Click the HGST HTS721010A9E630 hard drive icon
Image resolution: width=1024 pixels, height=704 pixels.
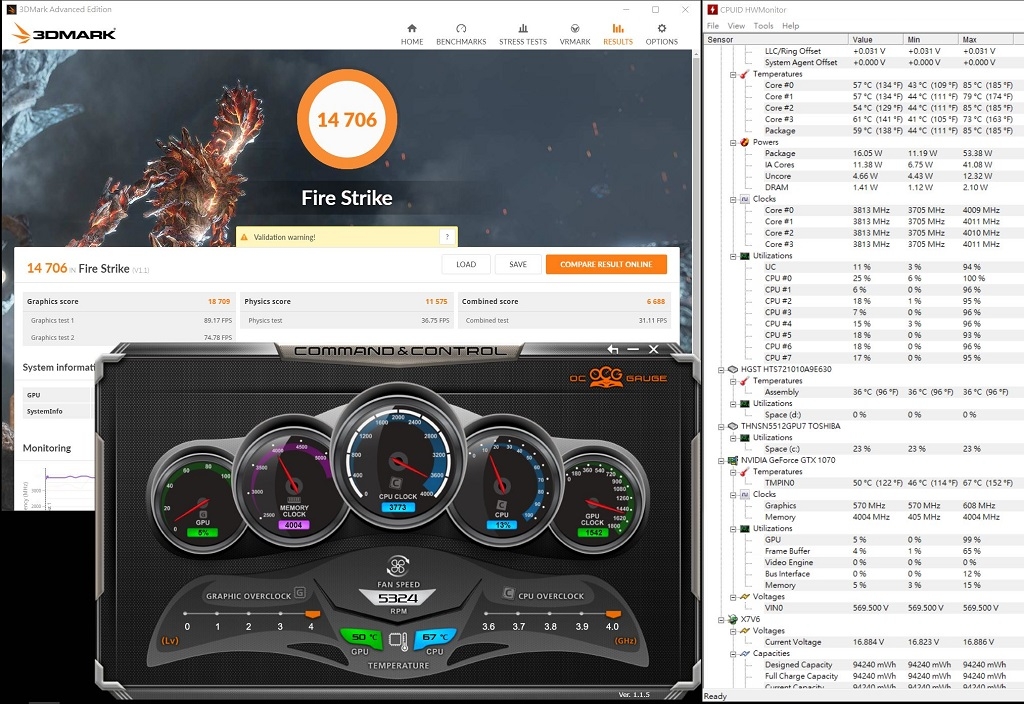(733, 369)
